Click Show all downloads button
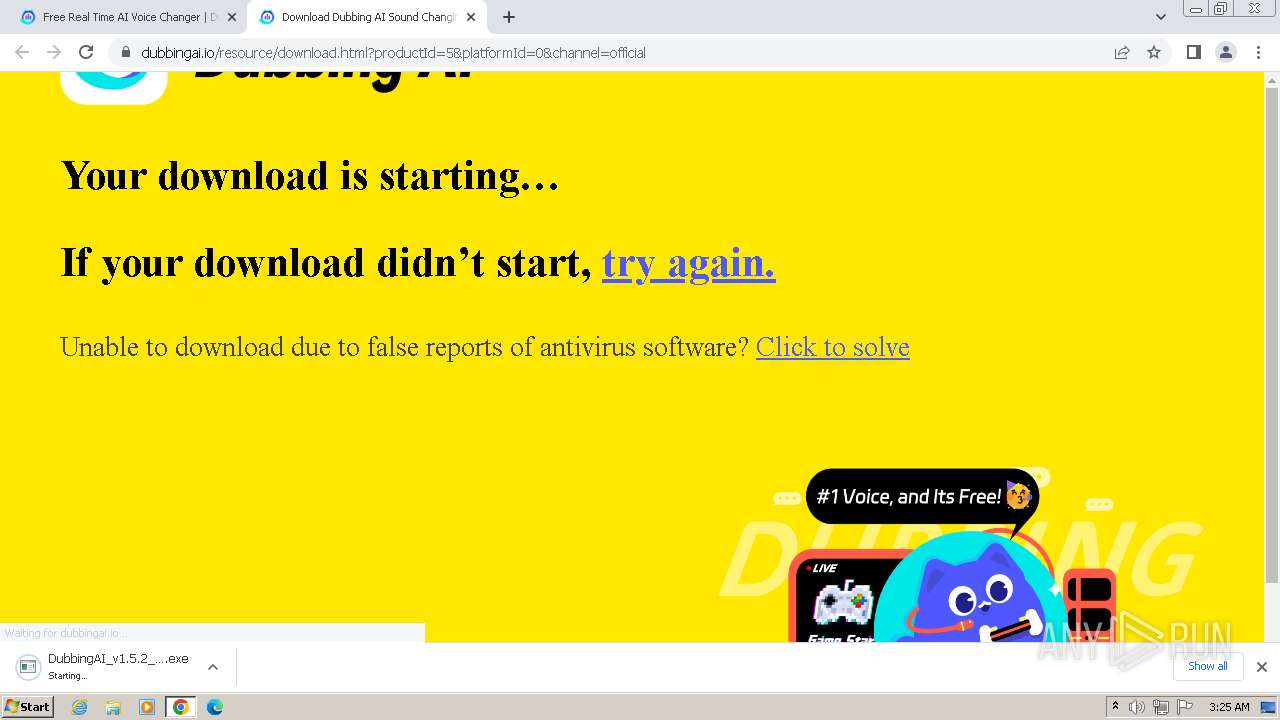Screen dimensions: 1280x720 click(x=1207, y=666)
